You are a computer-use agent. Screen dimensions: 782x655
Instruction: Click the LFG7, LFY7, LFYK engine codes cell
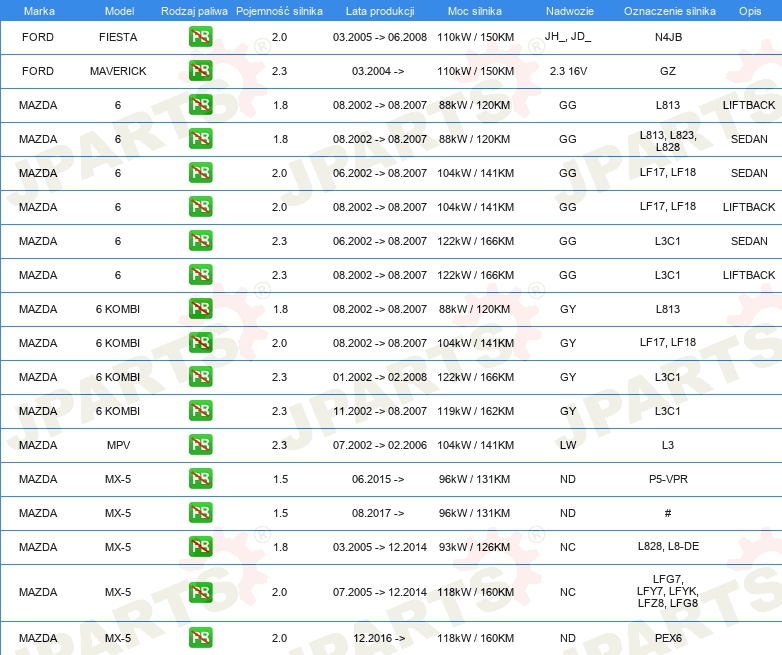coord(668,591)
